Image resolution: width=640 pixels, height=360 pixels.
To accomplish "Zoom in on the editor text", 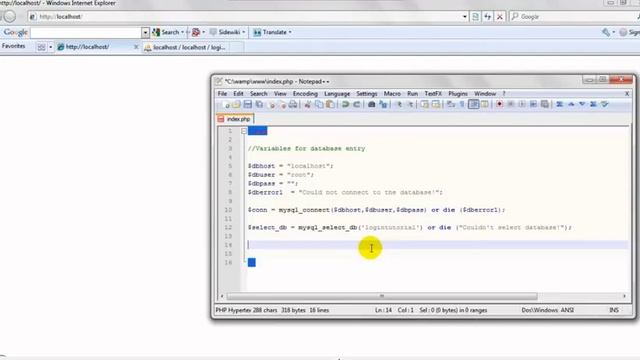I will (399, 104).
